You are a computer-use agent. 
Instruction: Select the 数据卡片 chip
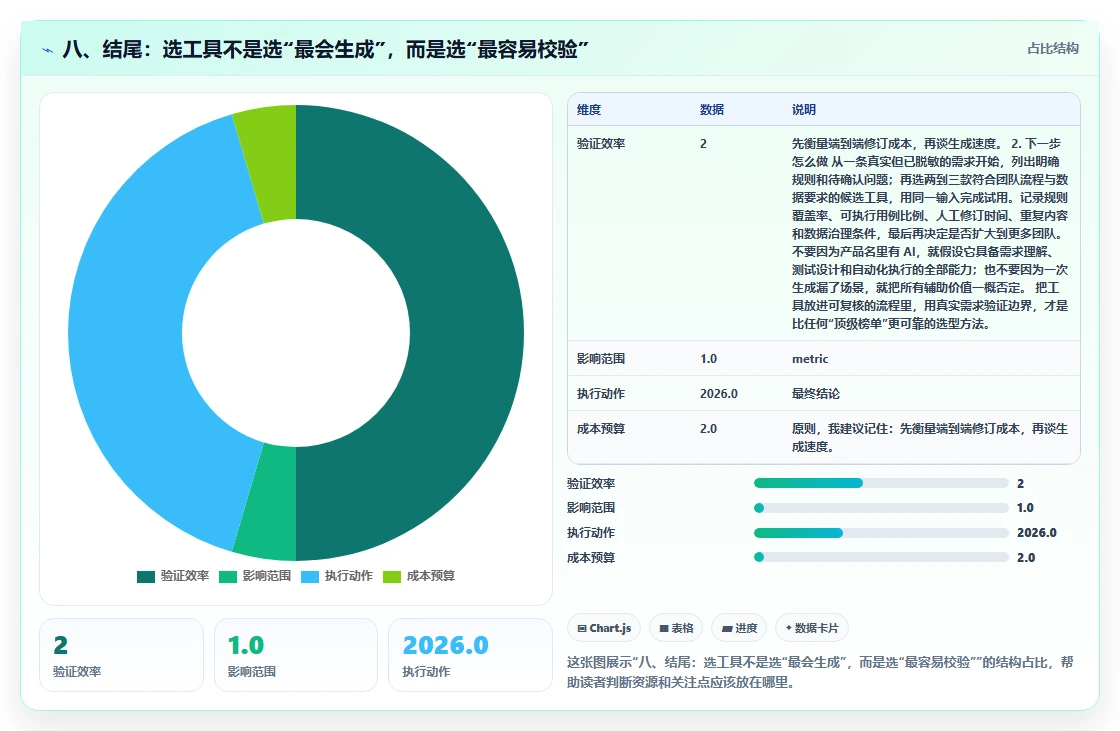click(812, 628)
